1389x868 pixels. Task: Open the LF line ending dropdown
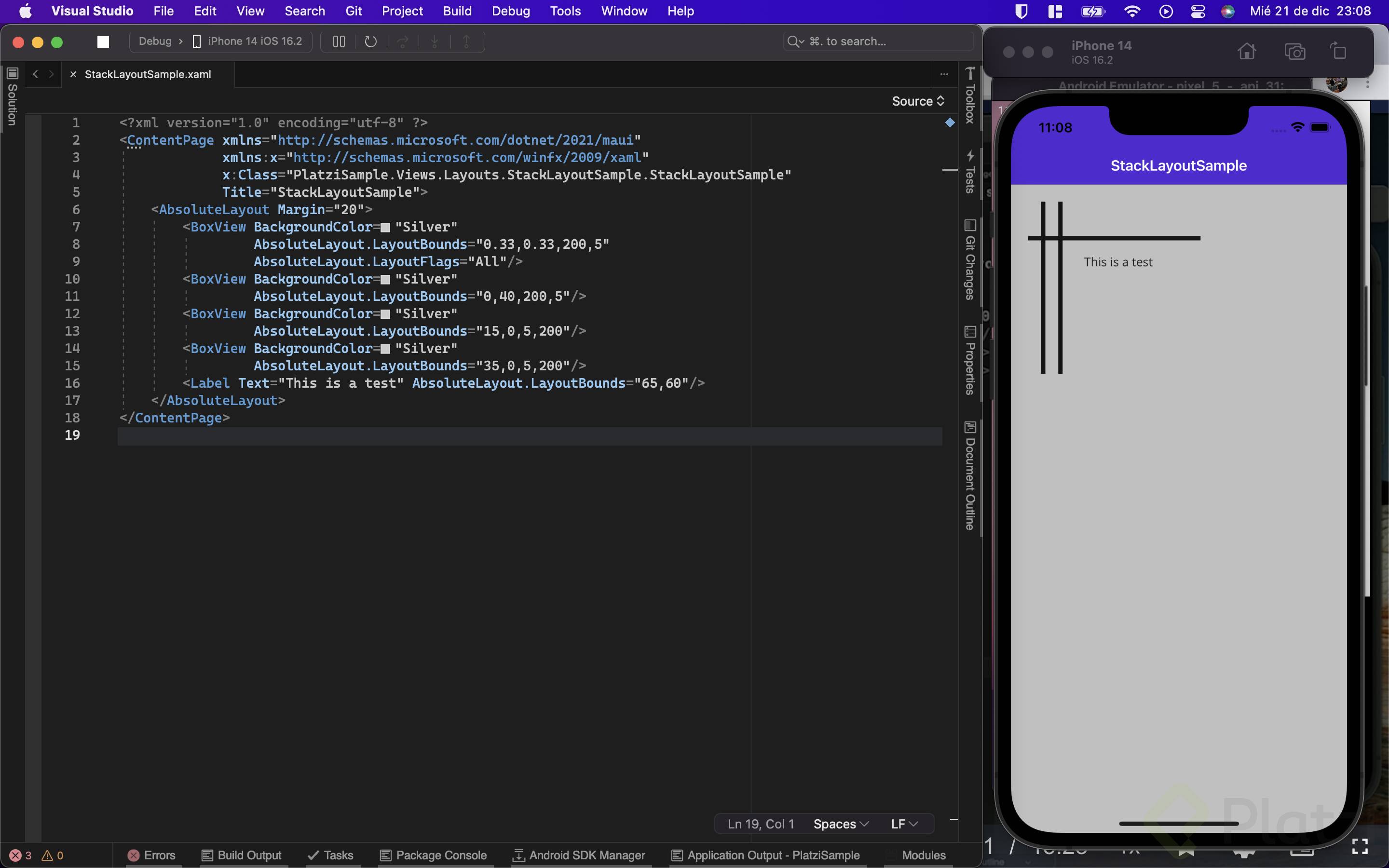pyautogui.click(x=904, y=824)
